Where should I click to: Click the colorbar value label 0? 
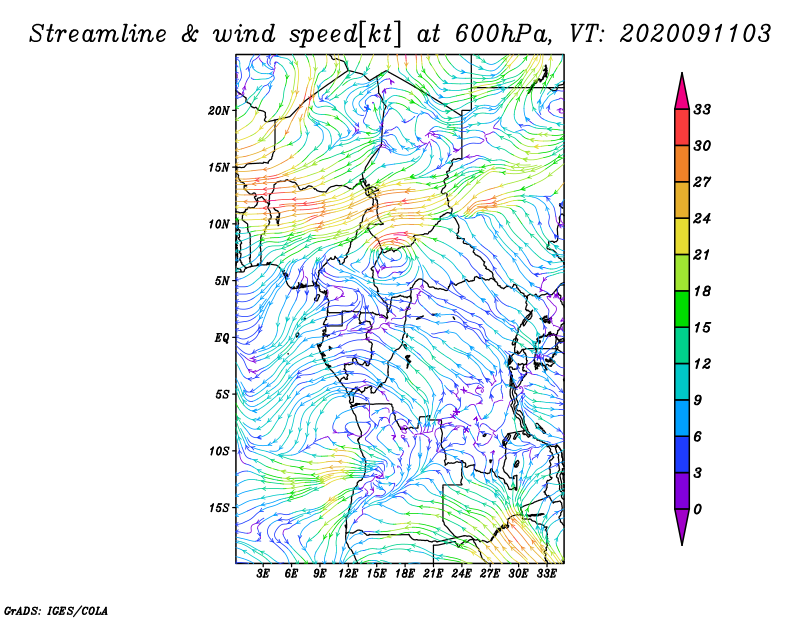698,509
